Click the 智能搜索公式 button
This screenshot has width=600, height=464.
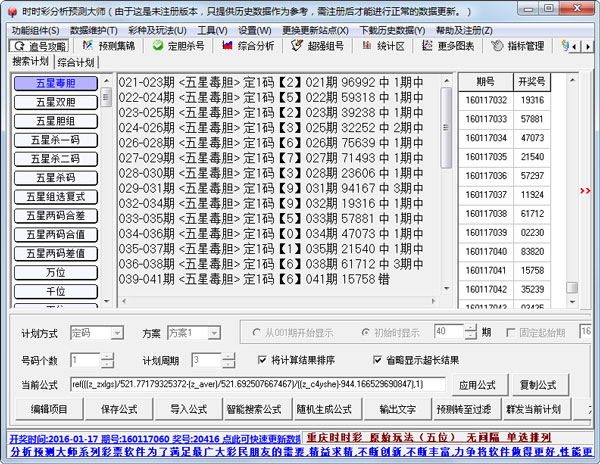[251, 409]
